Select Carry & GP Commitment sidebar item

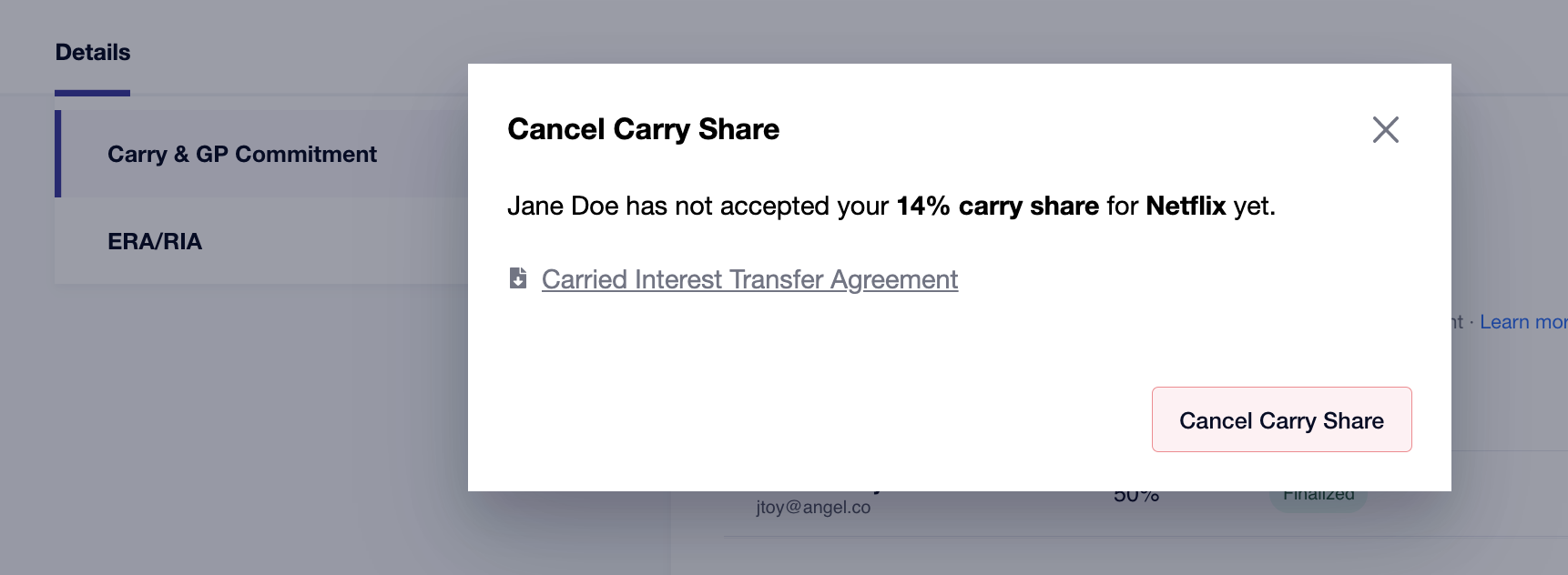click(261, 154)
